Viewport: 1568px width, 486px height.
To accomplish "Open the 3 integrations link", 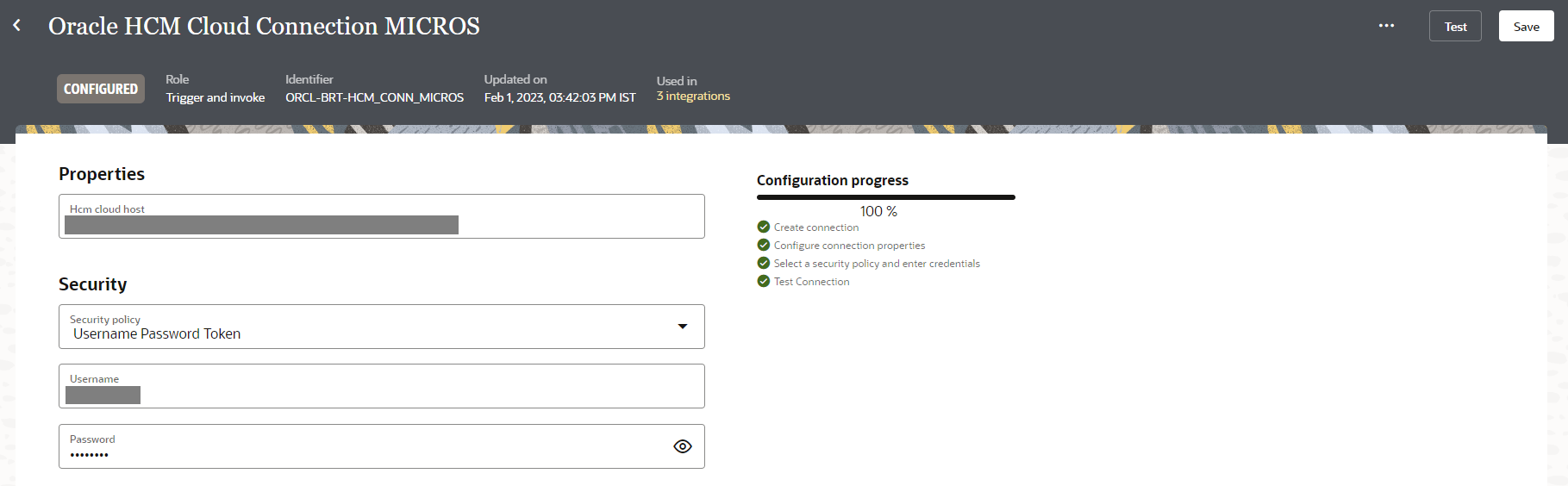I will 693,96.
